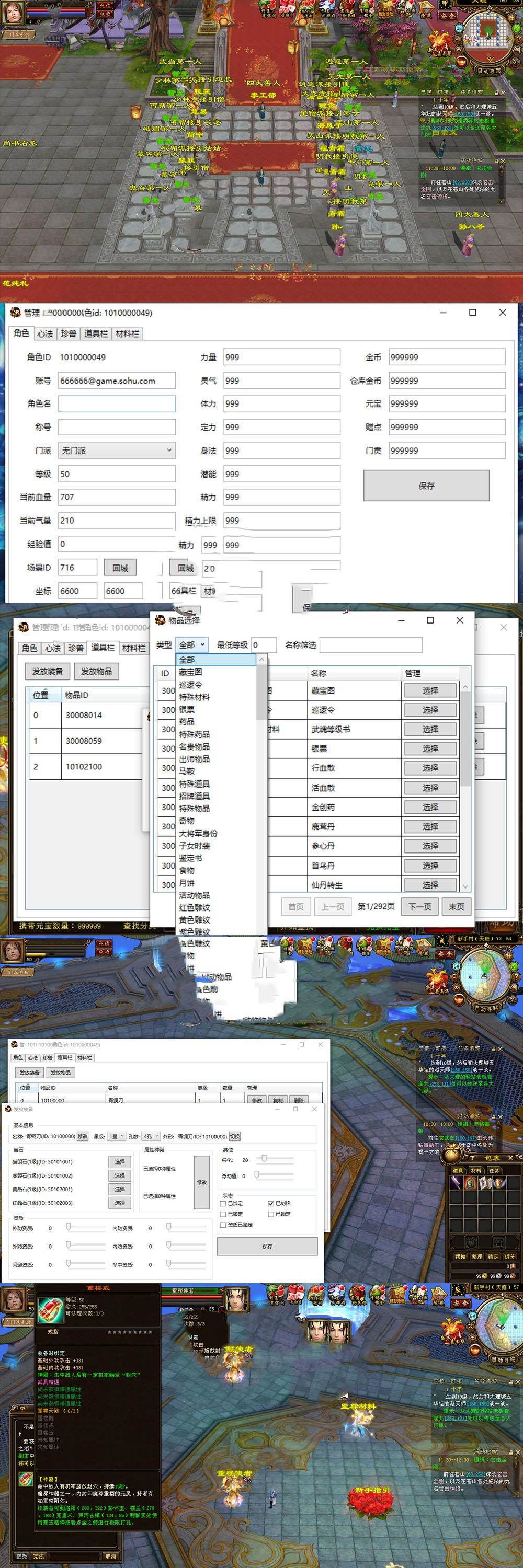Screen dimensions: 523x1568
Task: Choose 藏宝图 in the 类型 dropdown list
Action: point(190,672)
